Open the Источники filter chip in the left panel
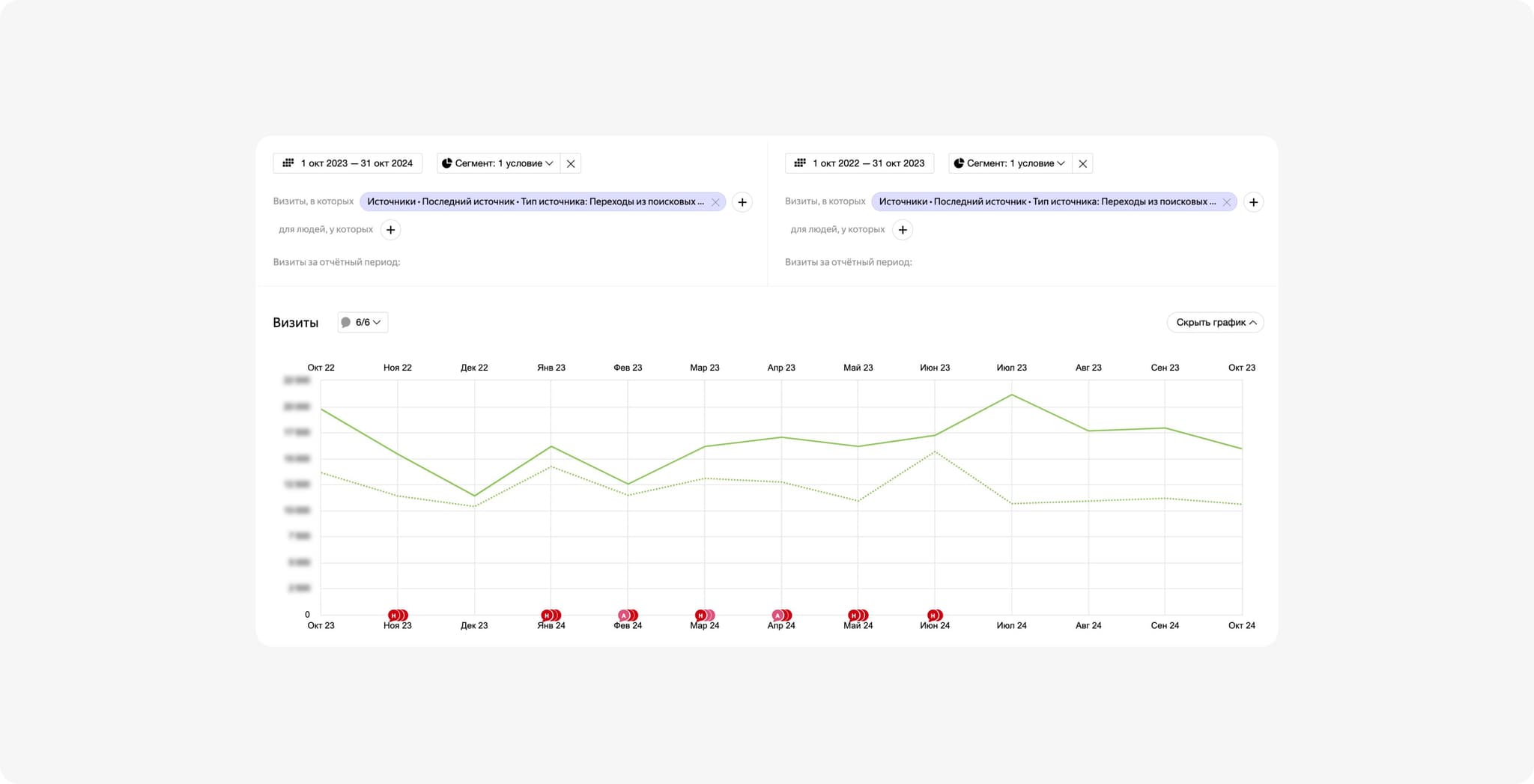Viewport: 1534px width, 784px height. pos(535,202)
